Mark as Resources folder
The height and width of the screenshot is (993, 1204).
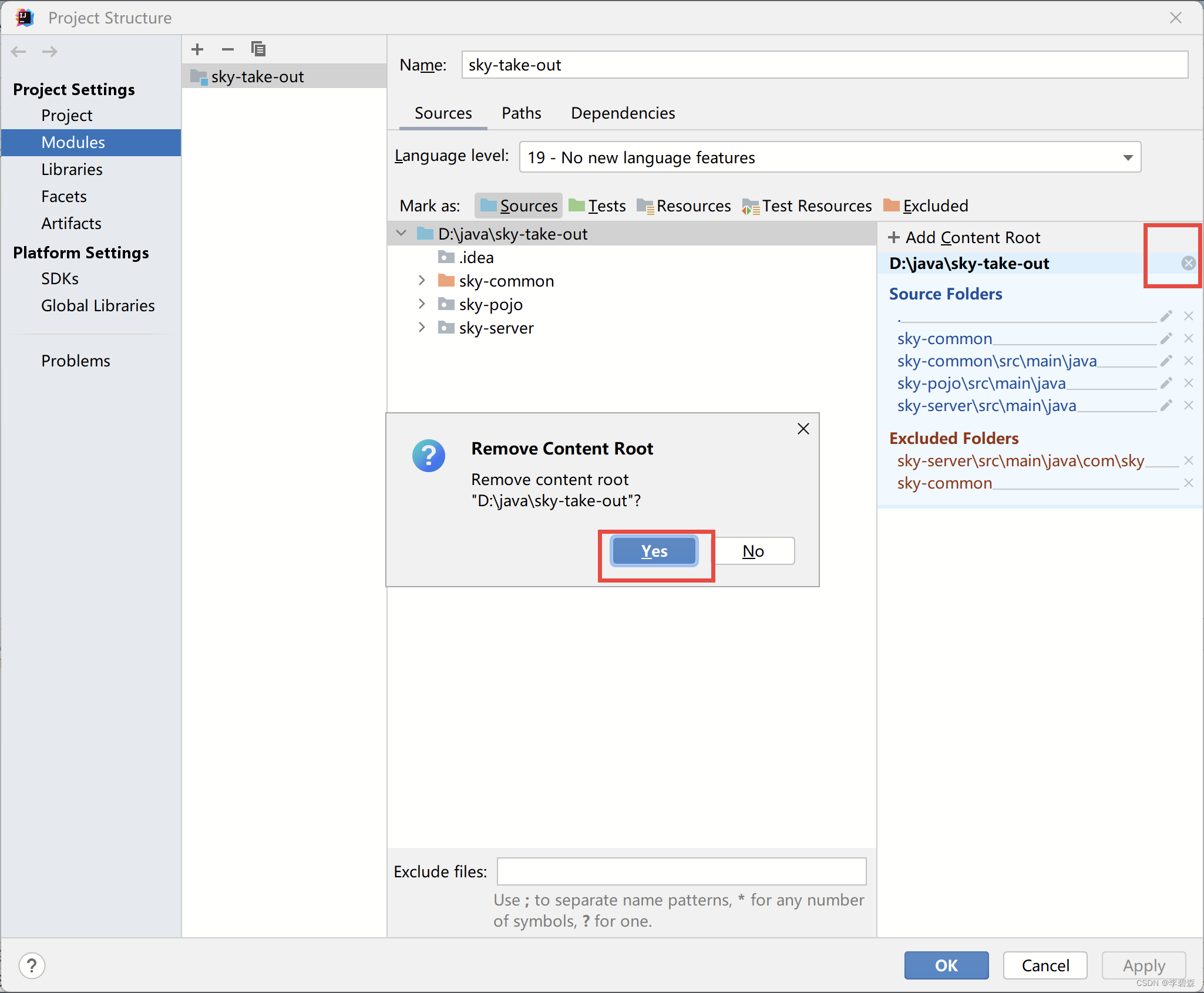tap(684, 206)
